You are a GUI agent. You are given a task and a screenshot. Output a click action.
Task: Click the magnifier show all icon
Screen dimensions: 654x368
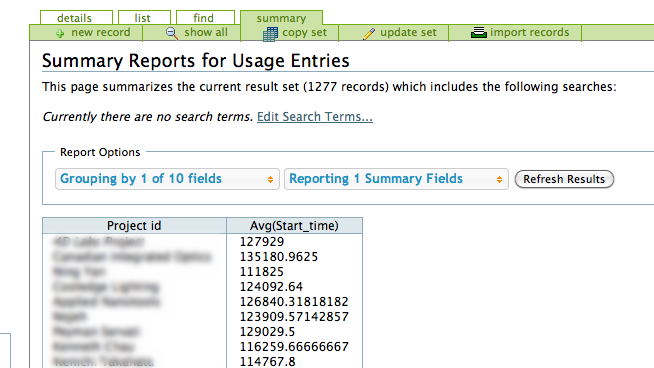click(172, 33)
